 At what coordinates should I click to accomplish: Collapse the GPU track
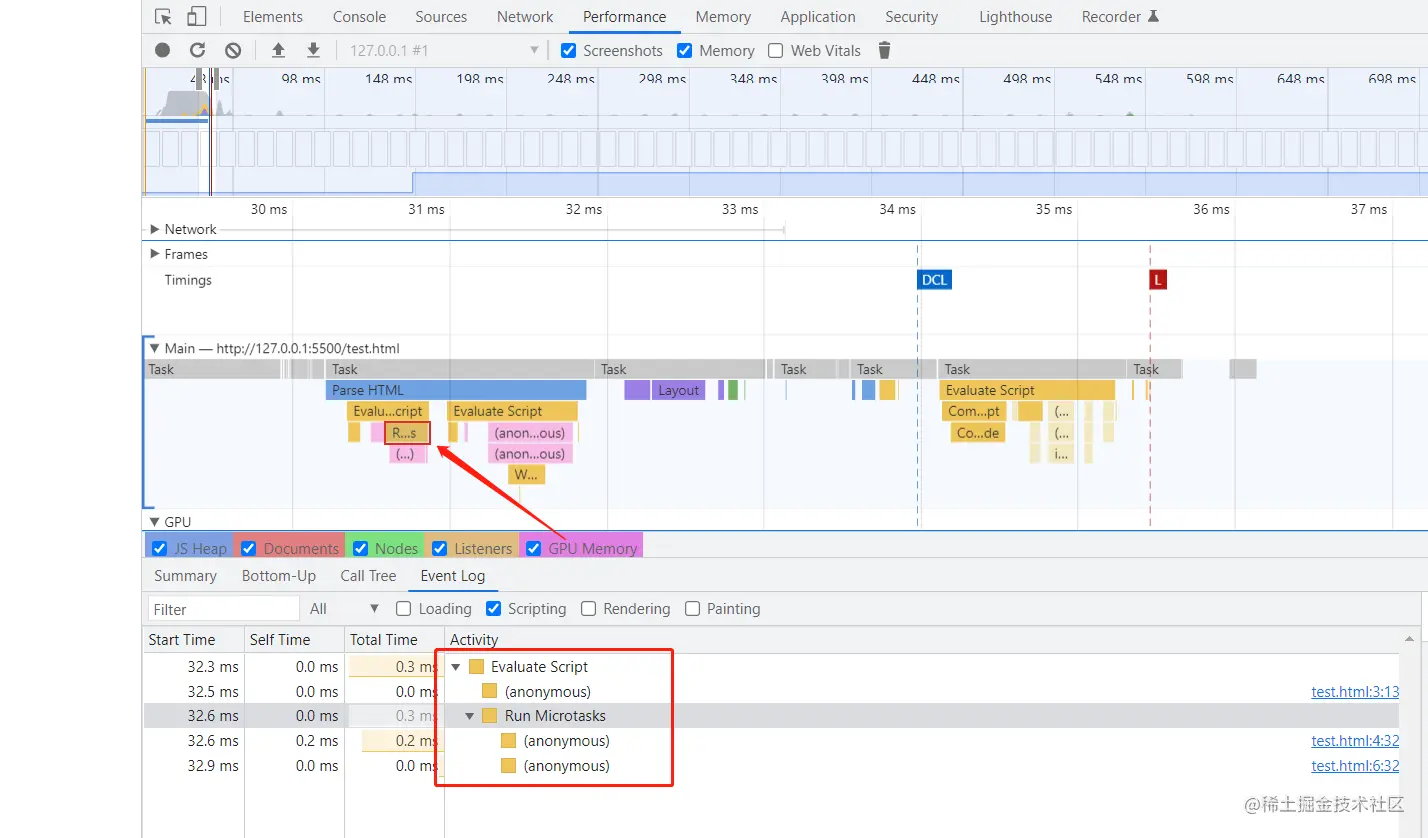[x=155, y=522]
